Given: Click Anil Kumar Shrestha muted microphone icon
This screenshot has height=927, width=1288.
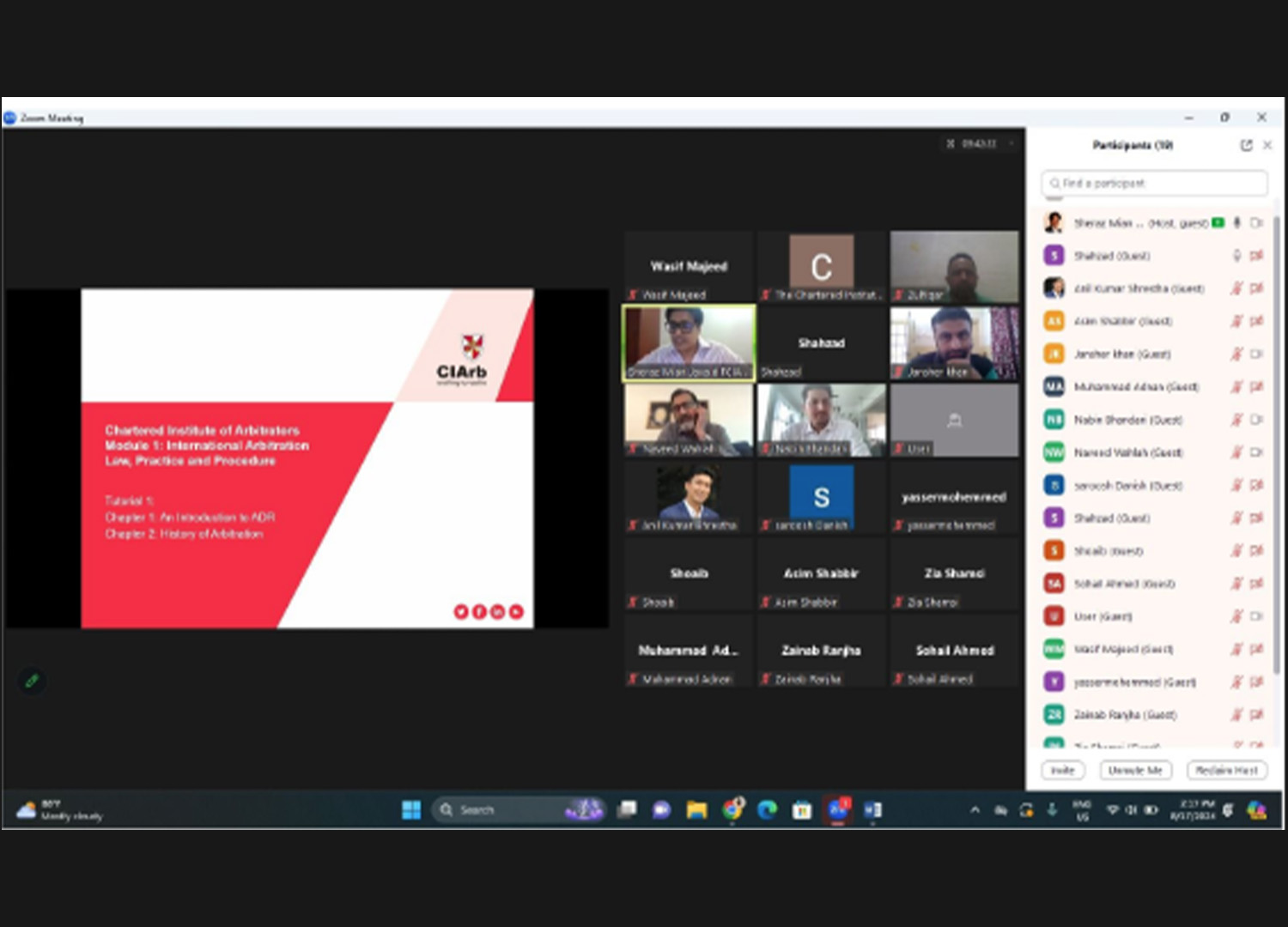Looking at the screenshot, I should pos(1236,288).
